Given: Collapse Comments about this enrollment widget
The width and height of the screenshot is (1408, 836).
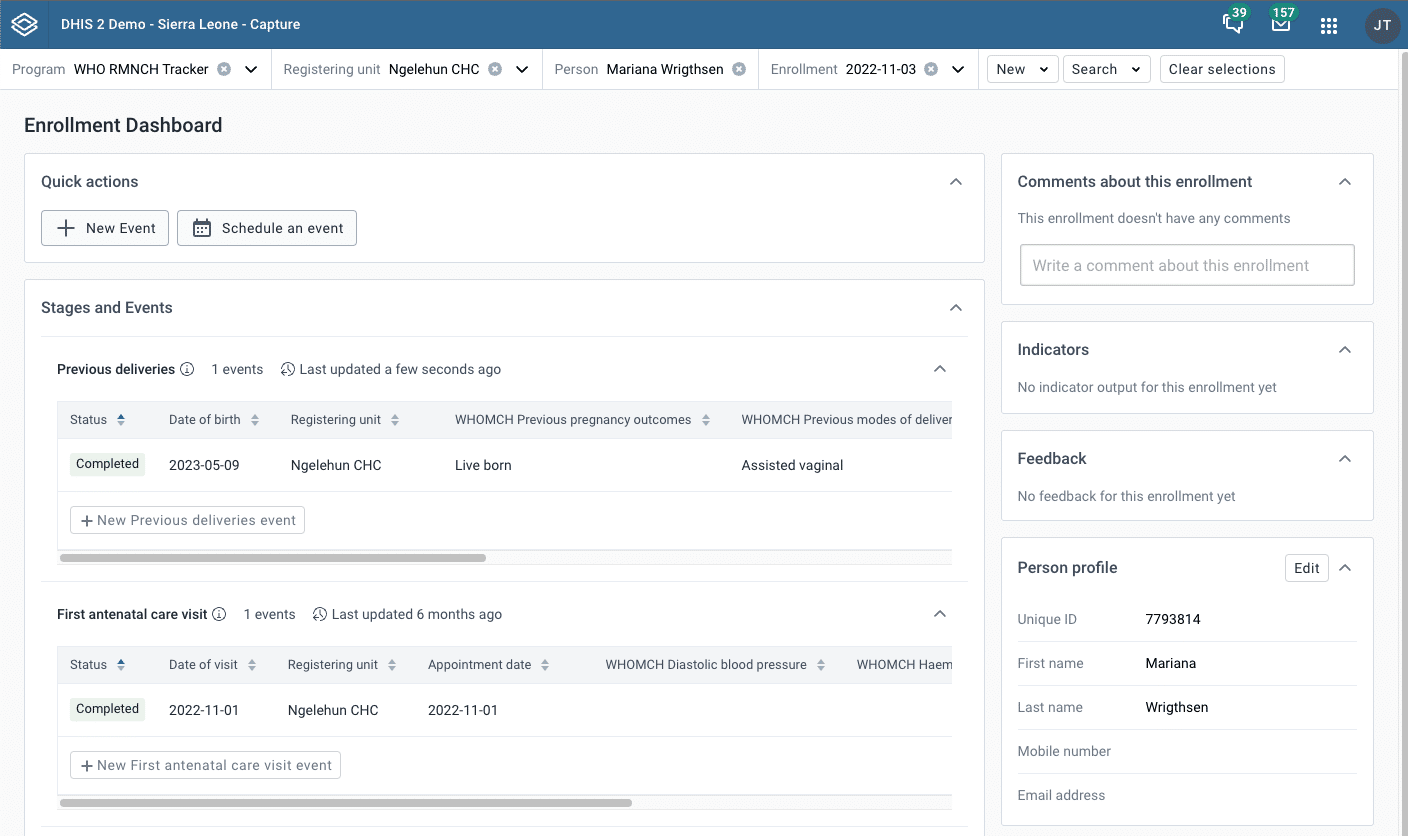Looking at the screenshot, I should (x=1345, y=182).
